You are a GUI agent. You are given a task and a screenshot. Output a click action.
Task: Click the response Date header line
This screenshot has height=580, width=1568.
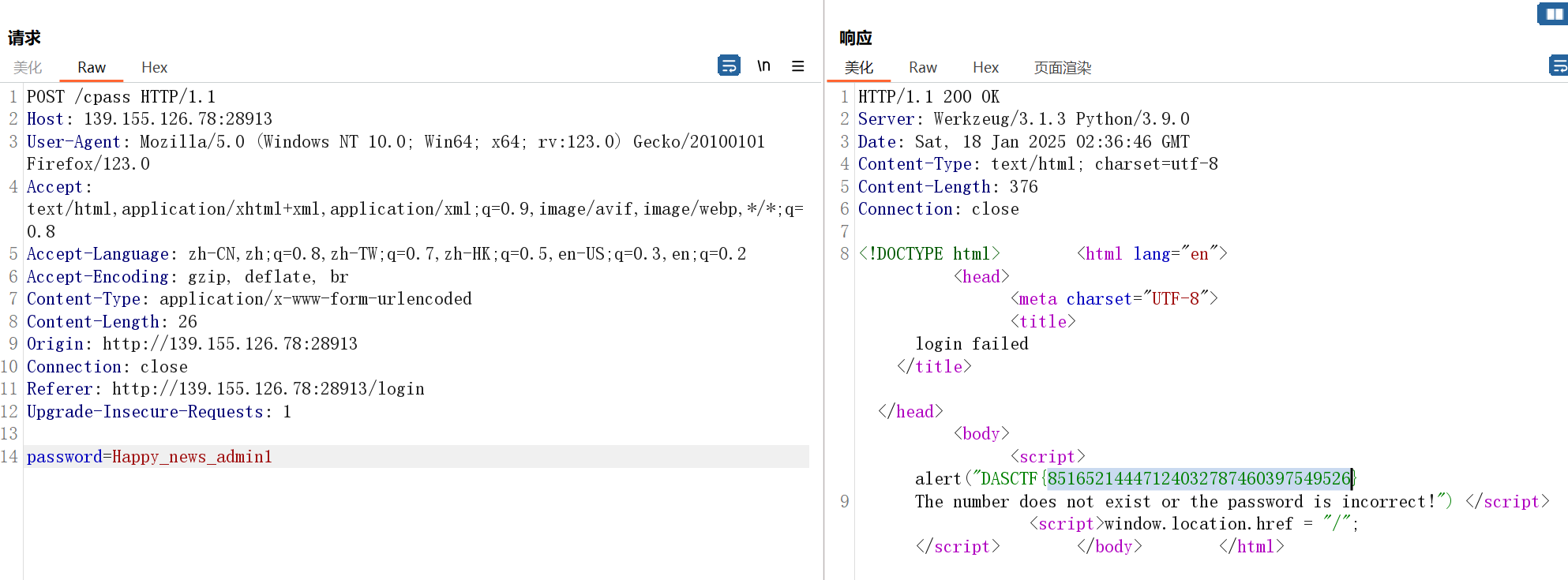click(1024, 142)
